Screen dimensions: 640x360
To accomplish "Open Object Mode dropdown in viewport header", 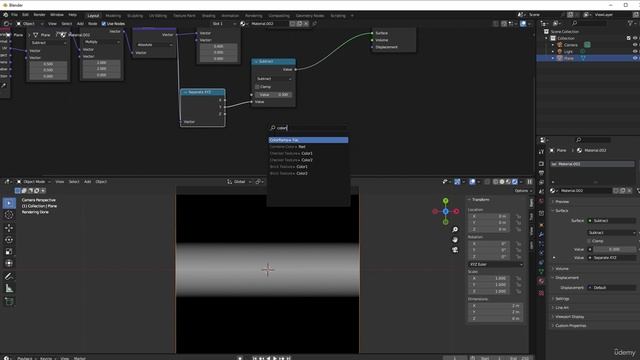I will coord(33,182).
